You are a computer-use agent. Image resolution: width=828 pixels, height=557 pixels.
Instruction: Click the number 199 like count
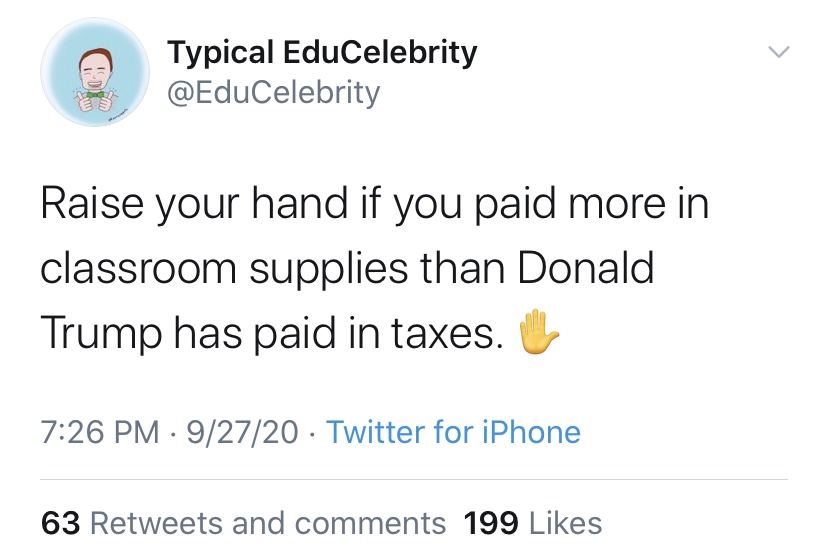coord(491,522)
